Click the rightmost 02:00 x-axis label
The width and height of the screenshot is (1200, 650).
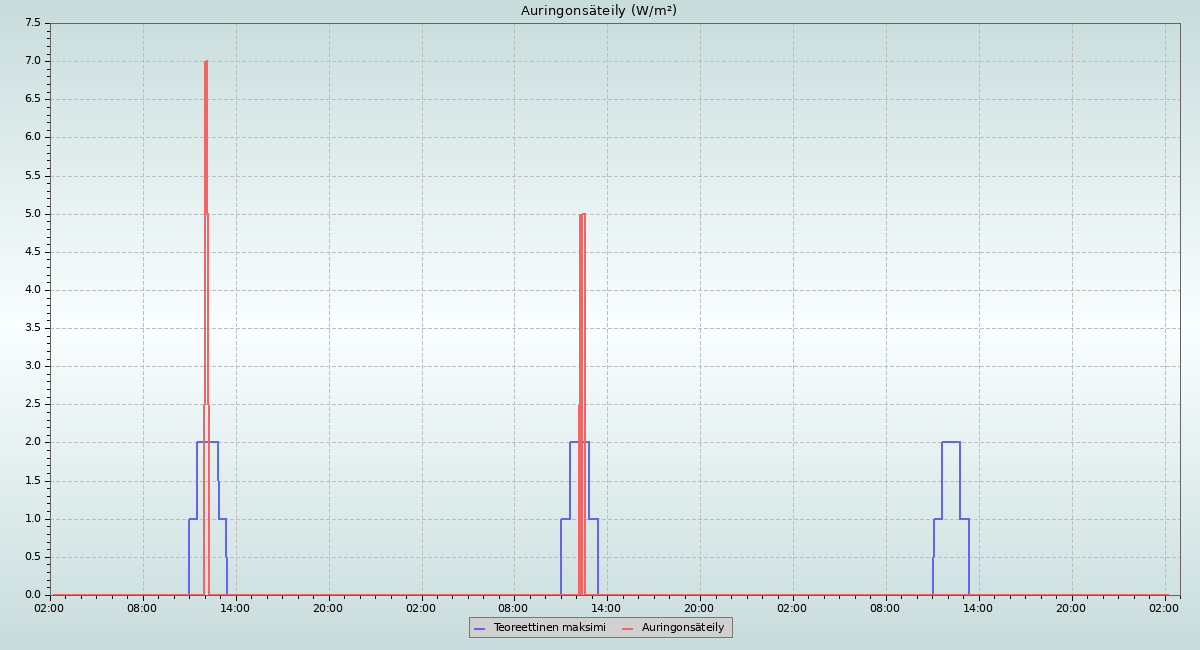pyautogui.click(x=1164, y=608)
